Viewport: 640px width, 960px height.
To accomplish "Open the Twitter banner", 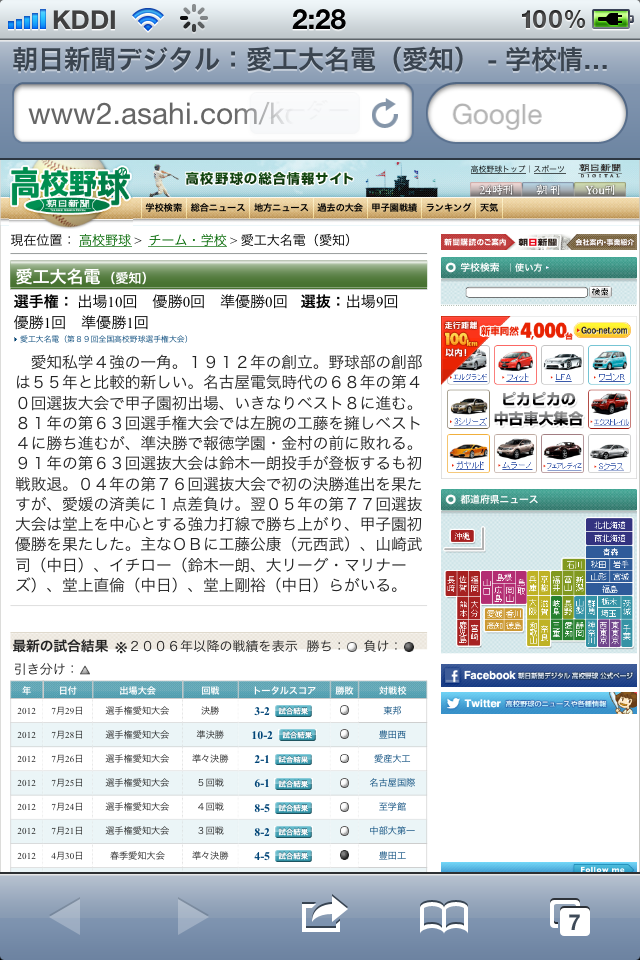I will 539,703.
